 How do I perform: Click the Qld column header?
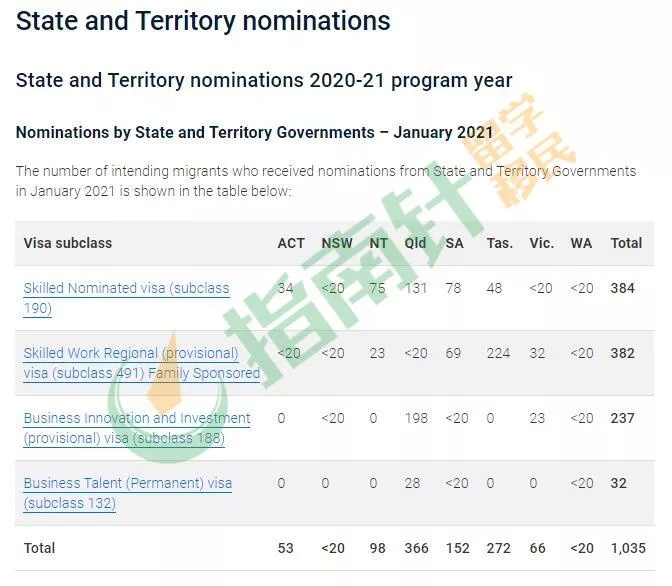[415, 243]
